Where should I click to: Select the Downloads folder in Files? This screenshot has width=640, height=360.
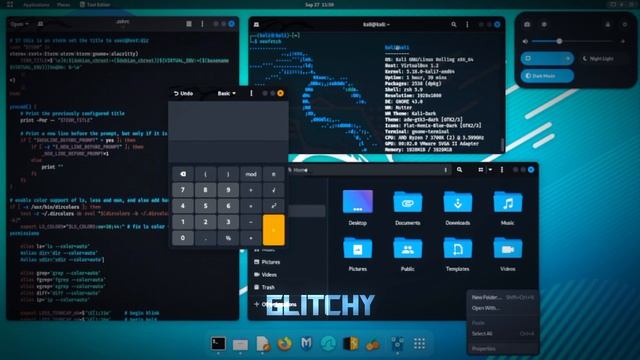pyautogui.click(x=458, y=208)
